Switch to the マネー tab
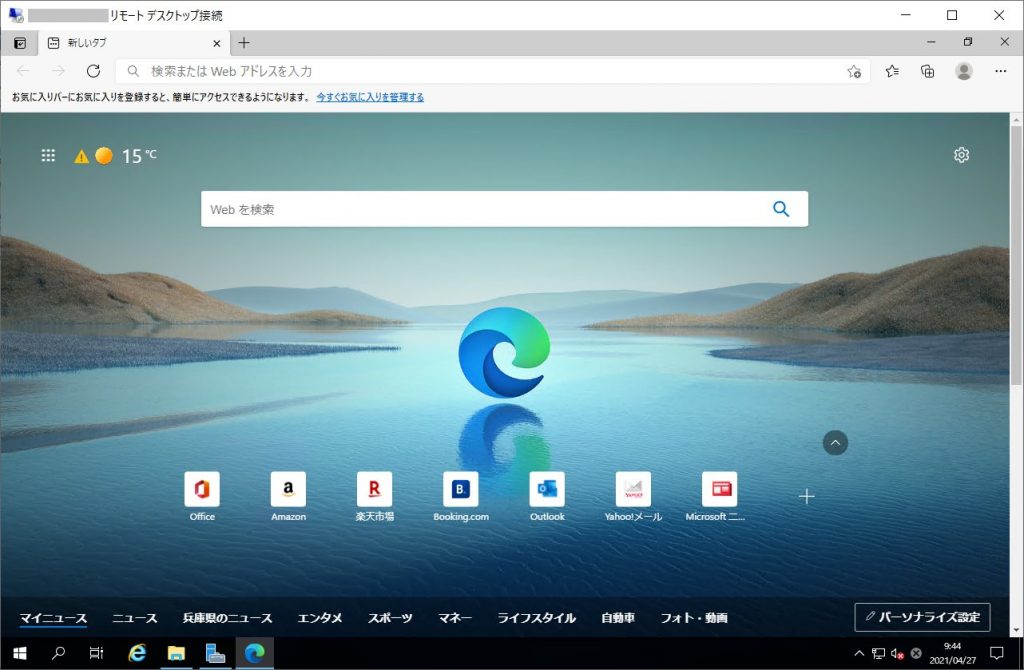Screen dimensions: 1024x670 pyautogui.click(x=455, y=618)
